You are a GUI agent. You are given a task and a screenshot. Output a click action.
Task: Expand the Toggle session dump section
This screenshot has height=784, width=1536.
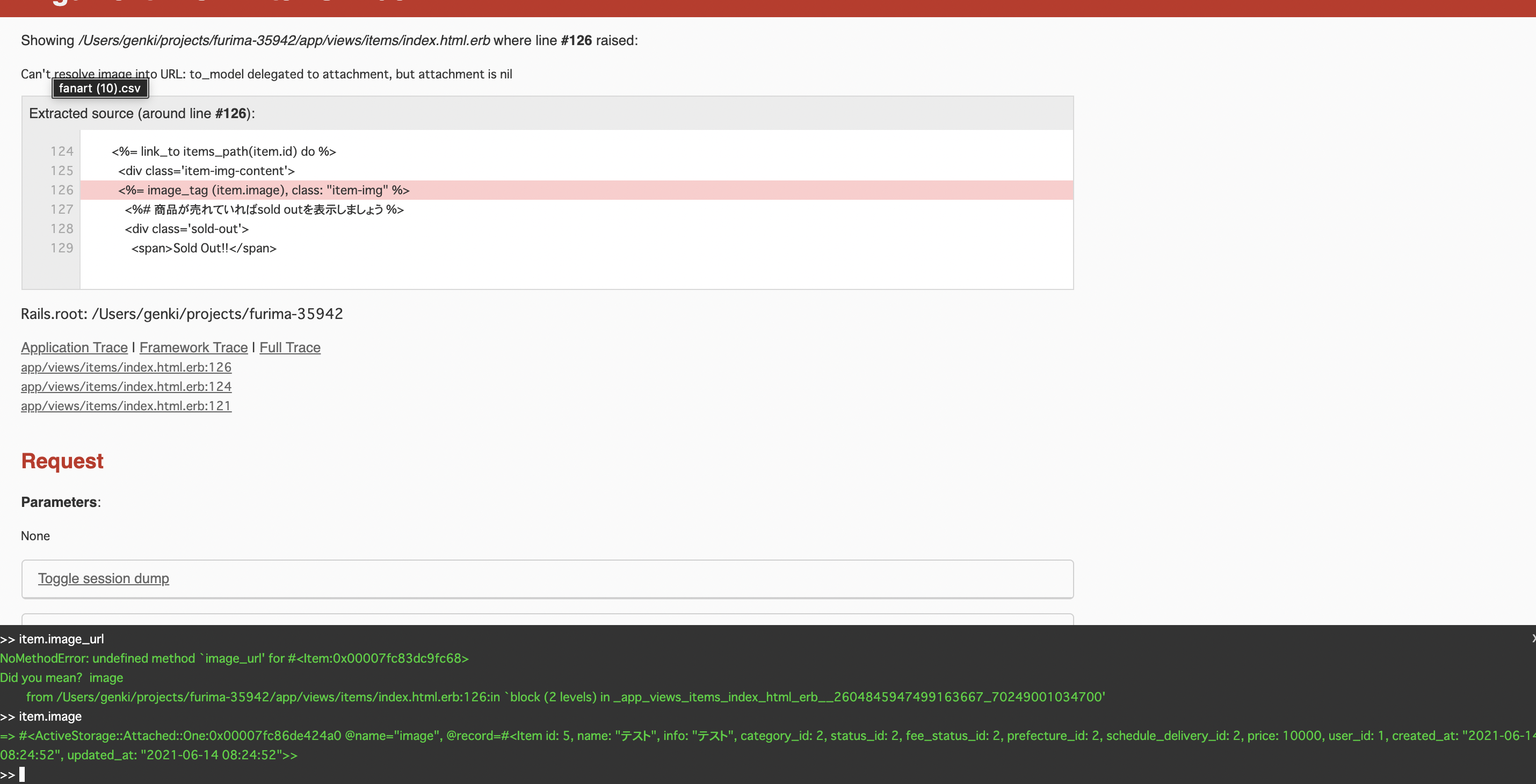click(x=103, y=578)
